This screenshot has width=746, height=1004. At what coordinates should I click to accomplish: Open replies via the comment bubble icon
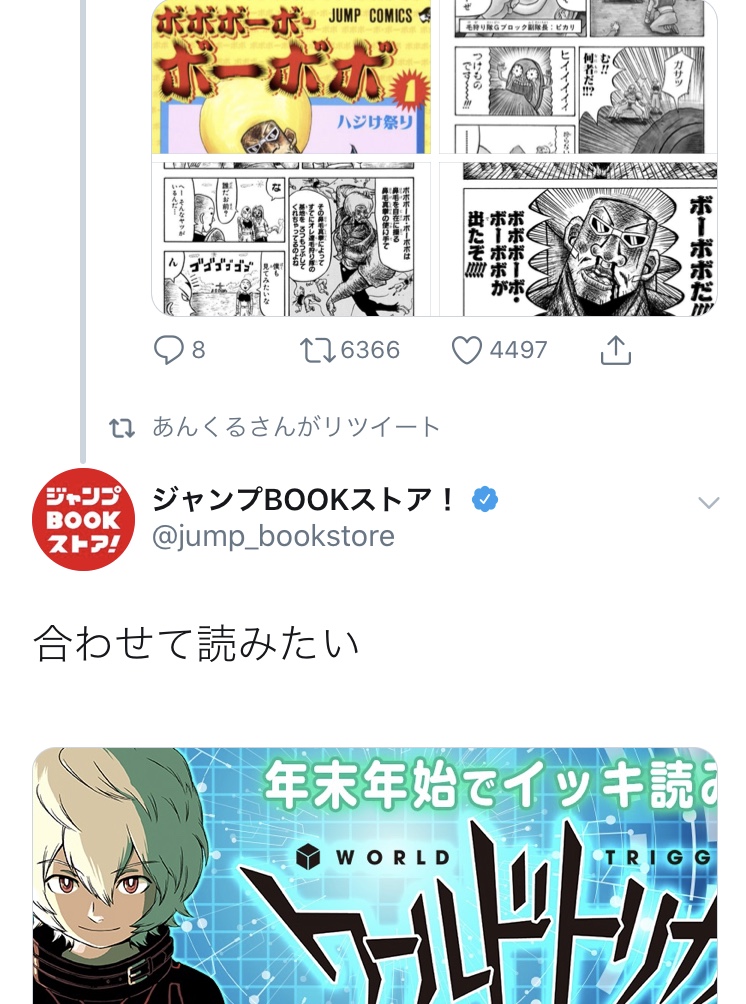pyautogui.click(x=169, y=350)
